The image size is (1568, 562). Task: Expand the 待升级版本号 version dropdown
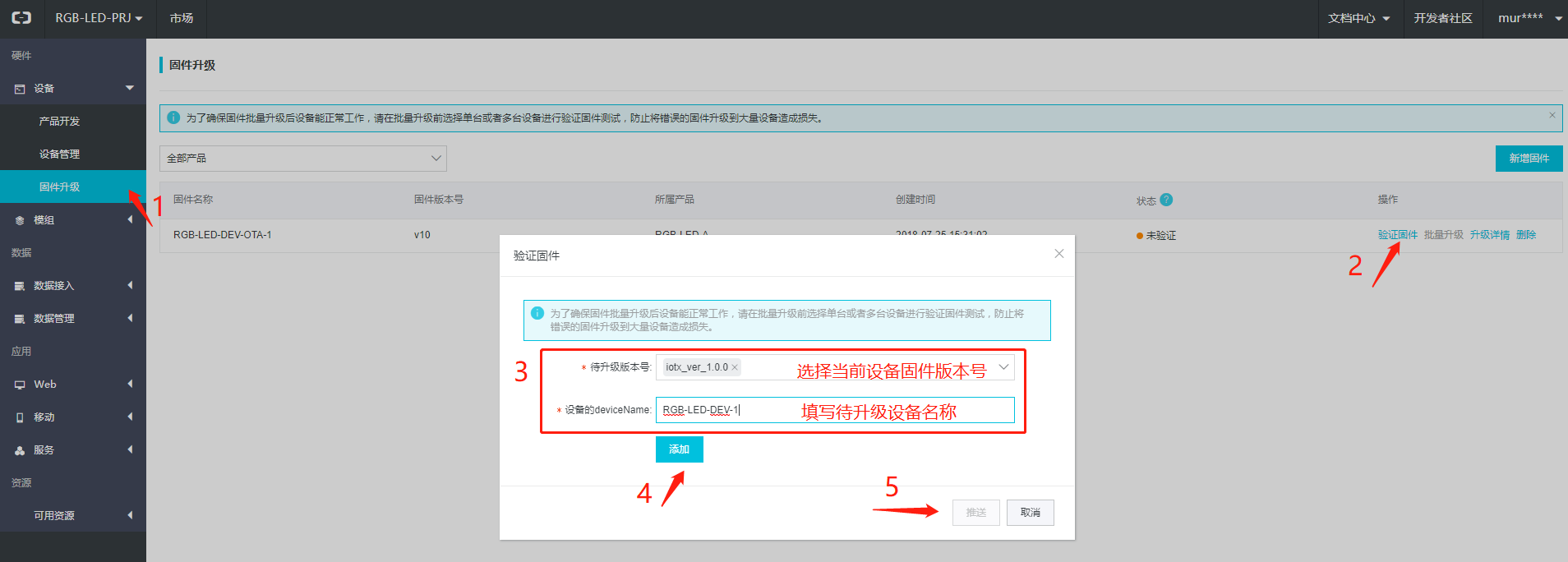click(1003, 367)
